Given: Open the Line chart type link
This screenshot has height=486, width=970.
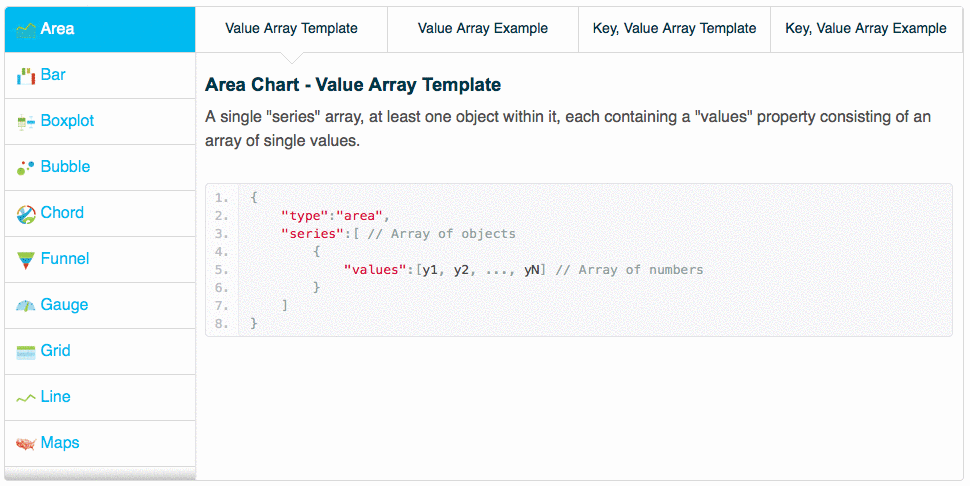Looking at the screenshot, I should [56, 396].
